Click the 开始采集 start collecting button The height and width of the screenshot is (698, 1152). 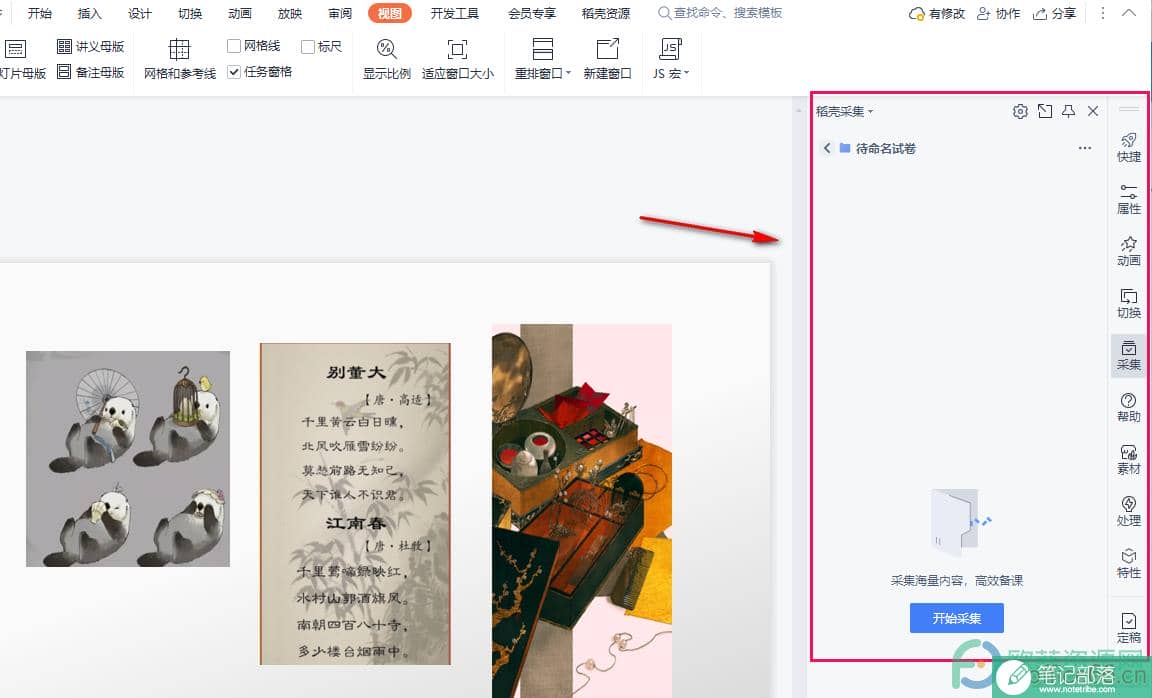tap(957, 618)
